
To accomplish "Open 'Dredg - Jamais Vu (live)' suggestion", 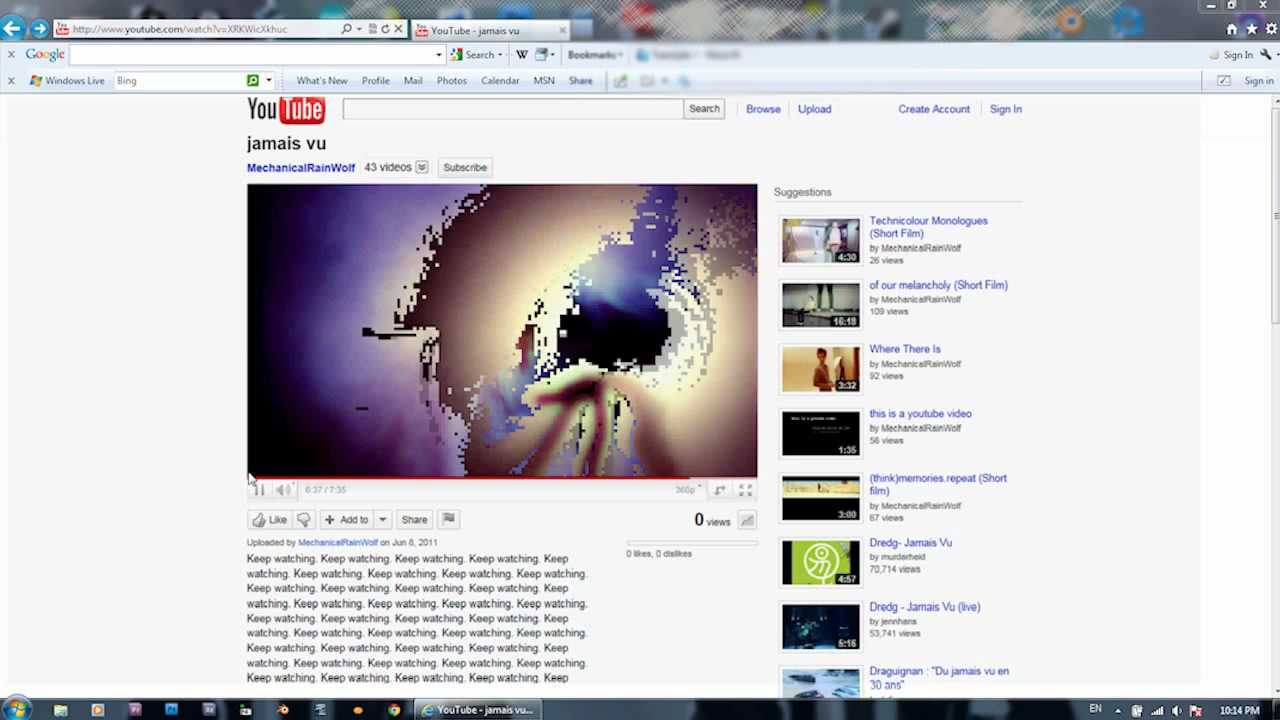I will (924, 607).
